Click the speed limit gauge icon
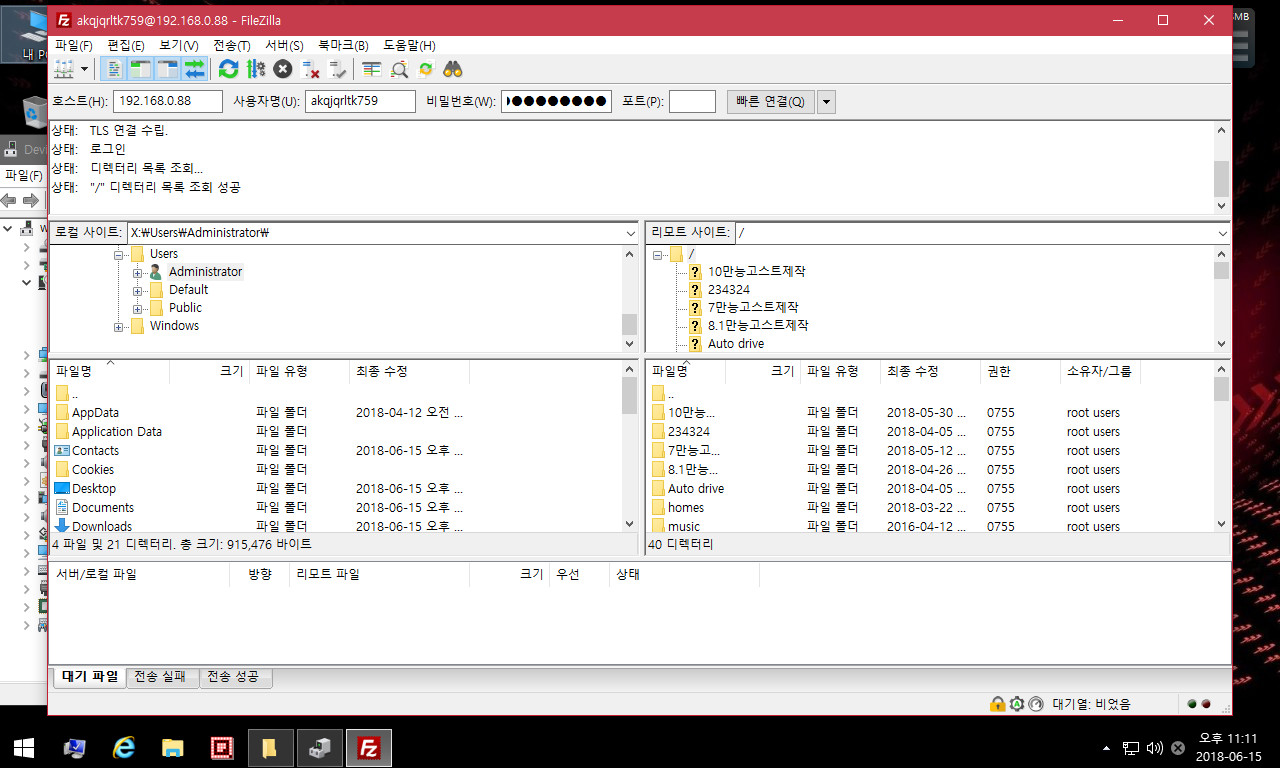This screenshot has width=1280, height=768. coord(1036,704)
